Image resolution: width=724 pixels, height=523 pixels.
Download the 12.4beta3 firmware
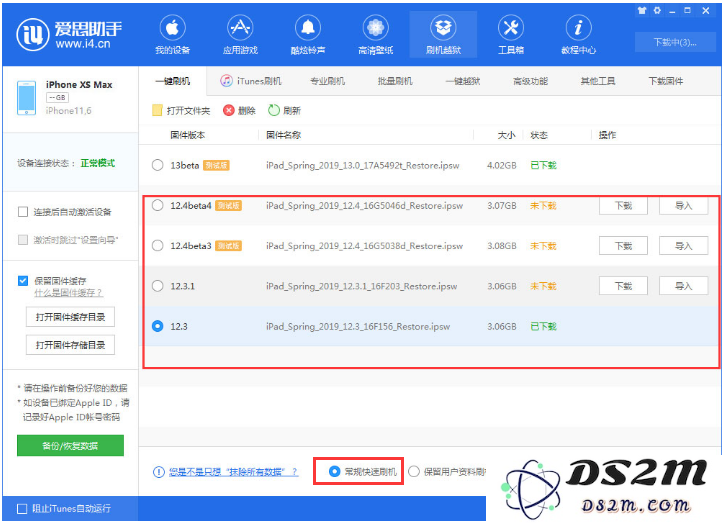tap(623, 246)
